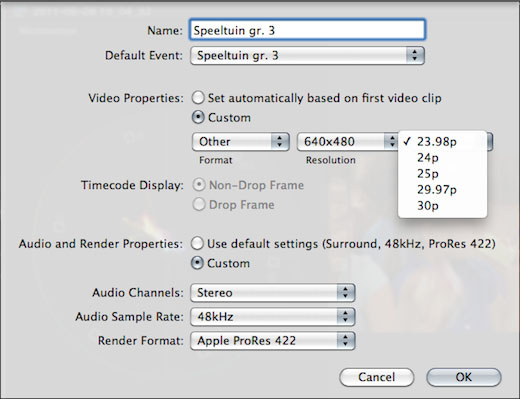
Task: Click the Name text field
Action: [307, 30]
